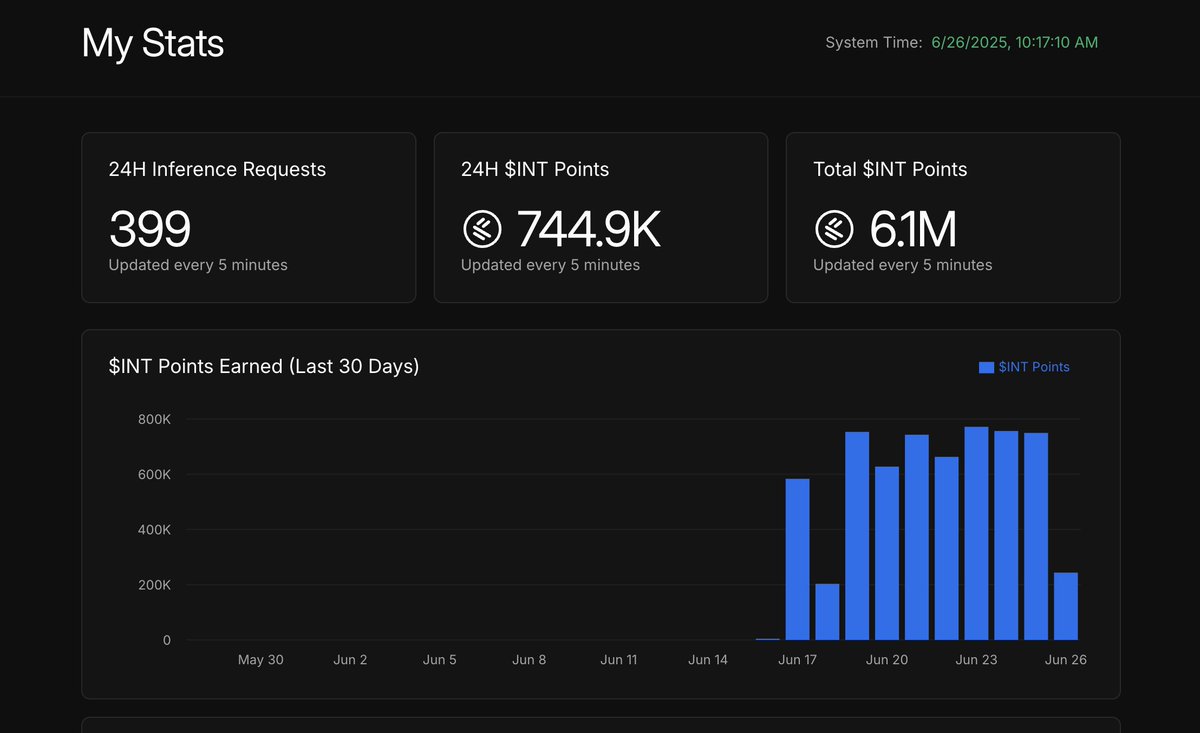Click the short Jun 18 bar
Image resolution: width=1200 pixels, height=733 pixels.
827,612
